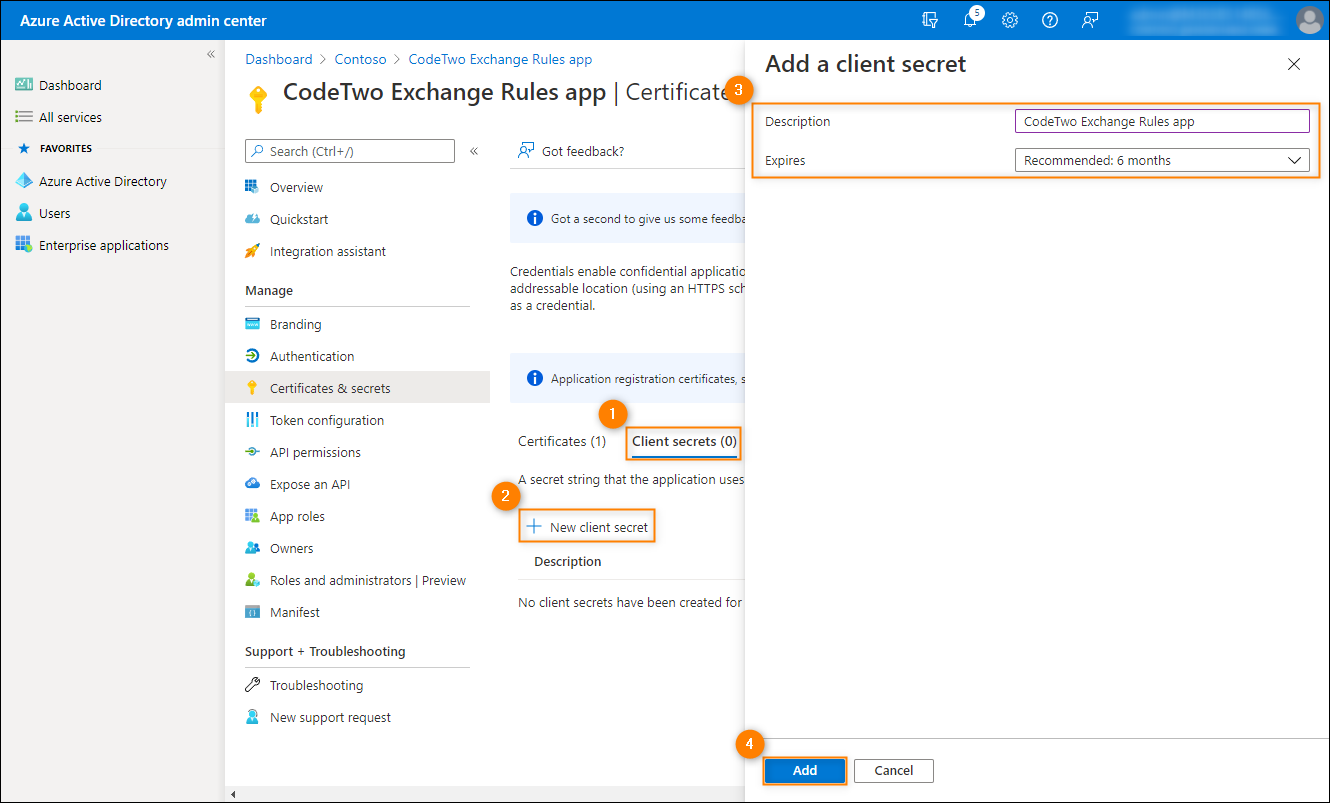Click the Add button
Screen dimensions: 1330x803
805,770
